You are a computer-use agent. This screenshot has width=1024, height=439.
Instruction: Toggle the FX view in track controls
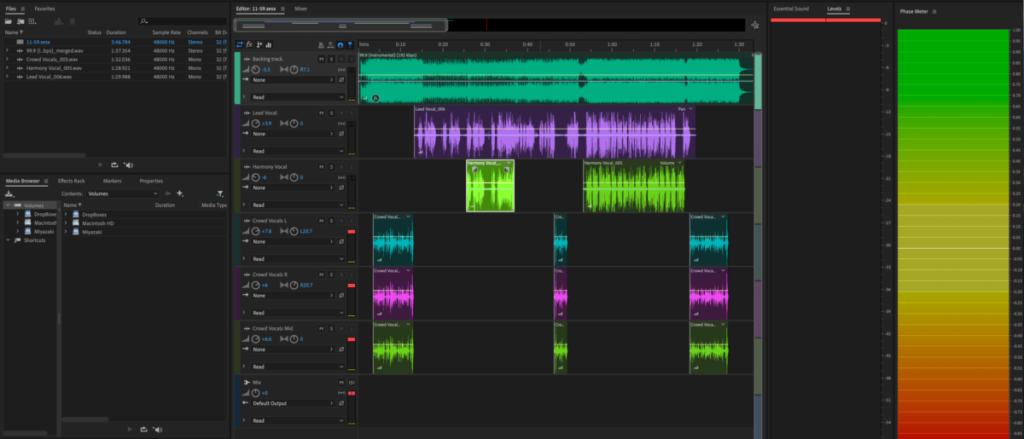coord(248,44)
